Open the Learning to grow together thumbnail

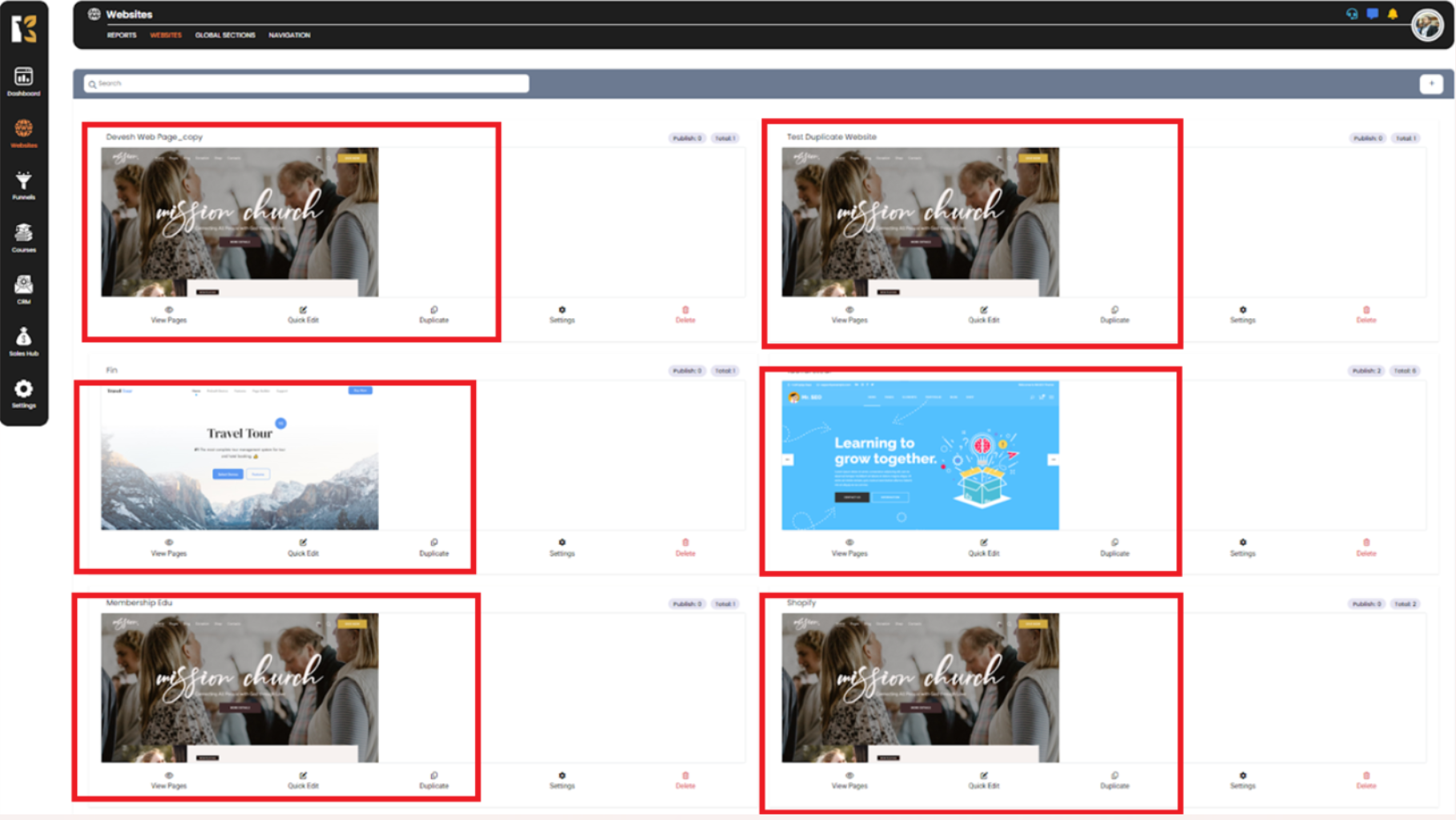tap(920, 455)
